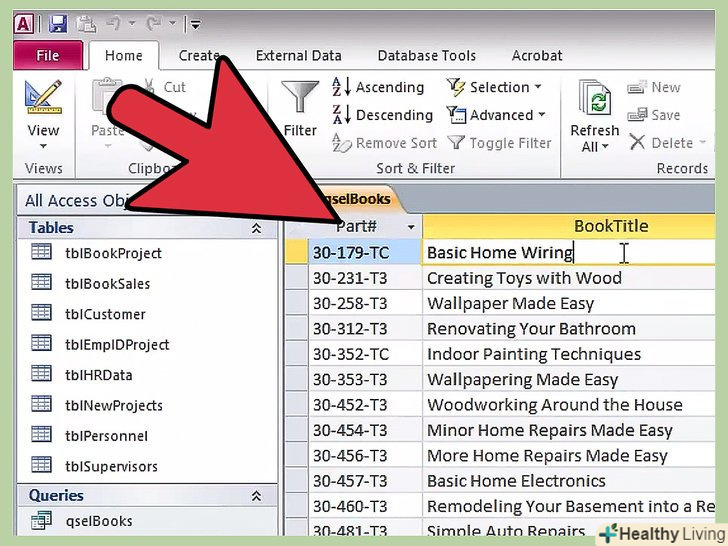Collapse the Tables group in navigation pane
Screen dimensions: 728x546
pos(256,228)
